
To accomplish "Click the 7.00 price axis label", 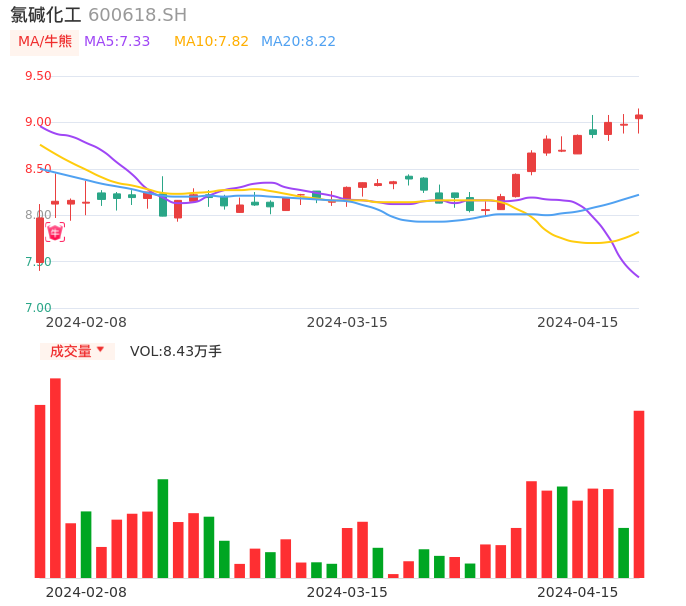I will point(38,308).
